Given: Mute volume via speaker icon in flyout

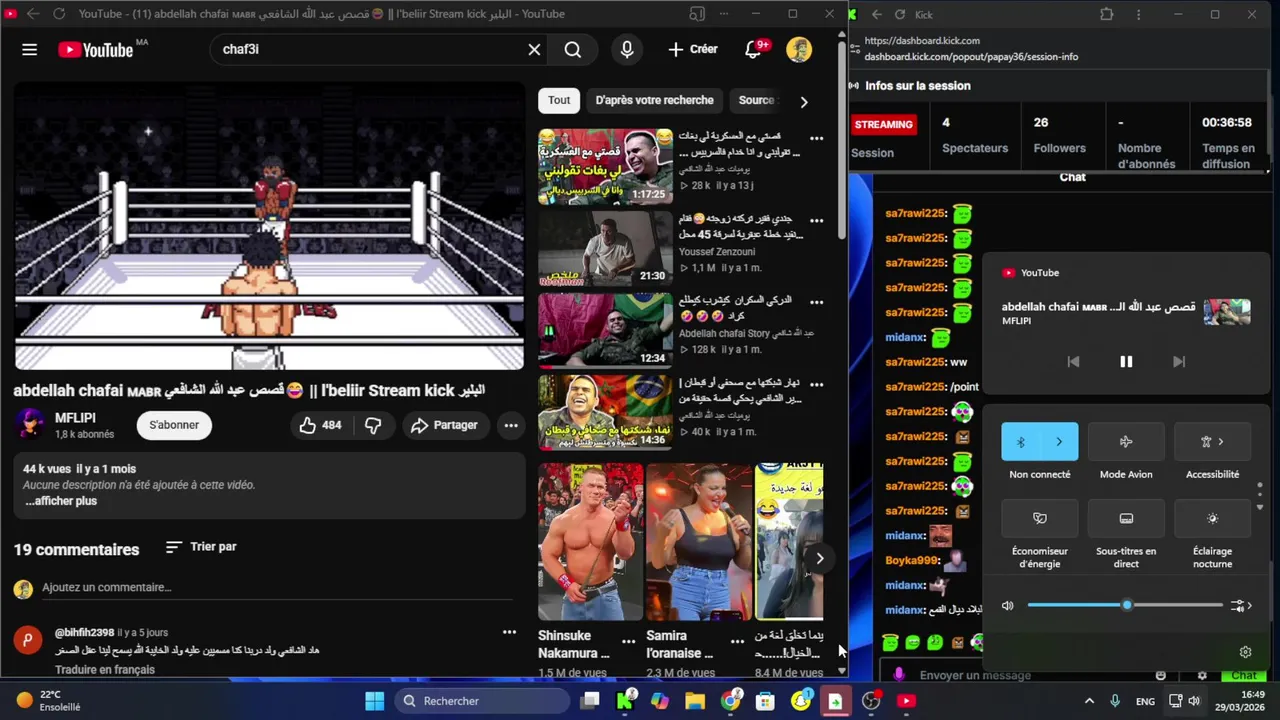Looking at the screenshot, I should [1007, 605].
